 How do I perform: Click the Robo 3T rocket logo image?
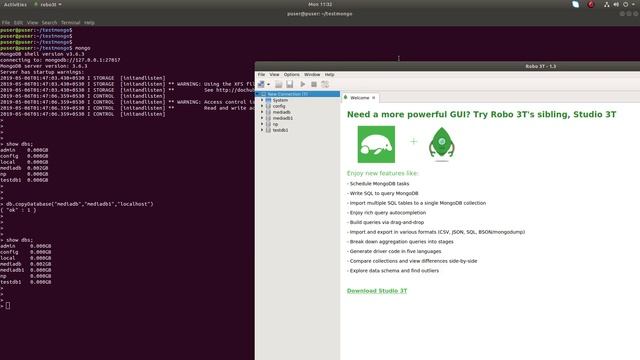(442, 144)
